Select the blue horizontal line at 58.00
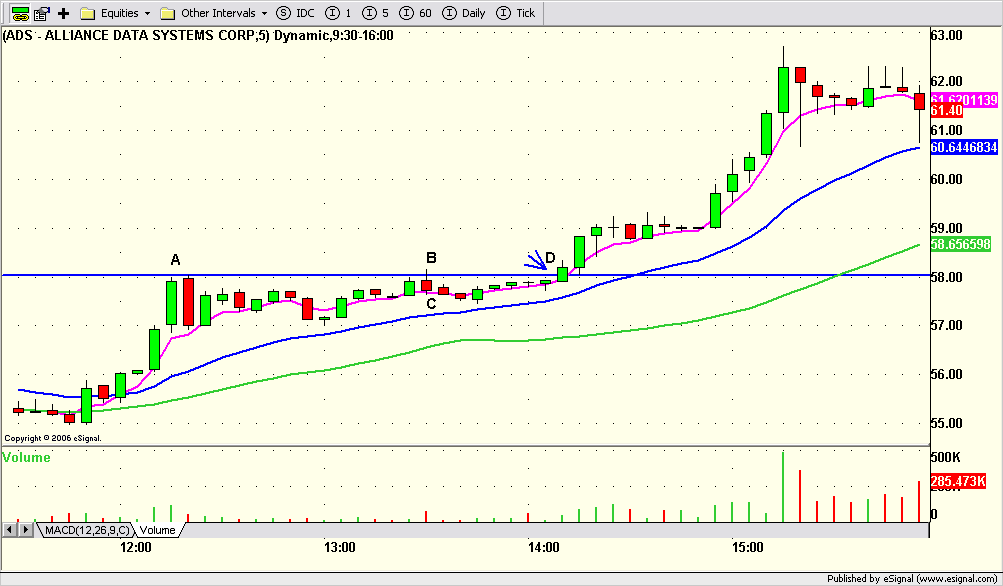 click(x=465, y=275)
